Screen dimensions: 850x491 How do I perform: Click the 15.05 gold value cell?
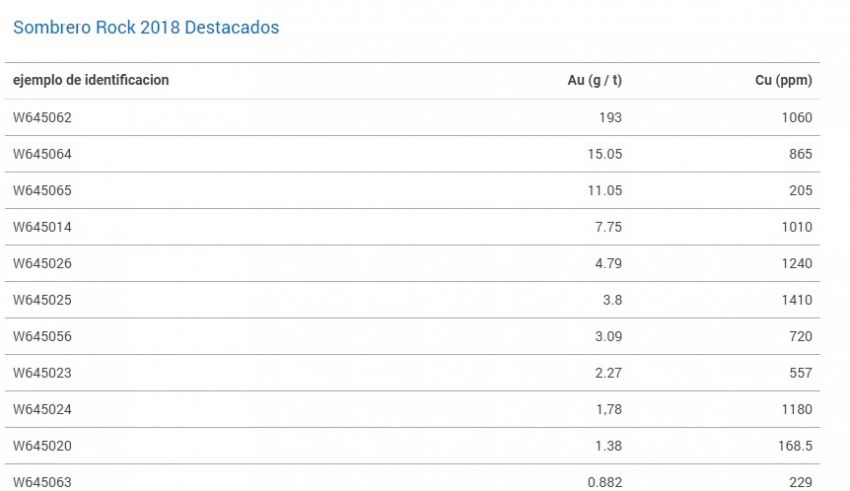click(605, 154)
